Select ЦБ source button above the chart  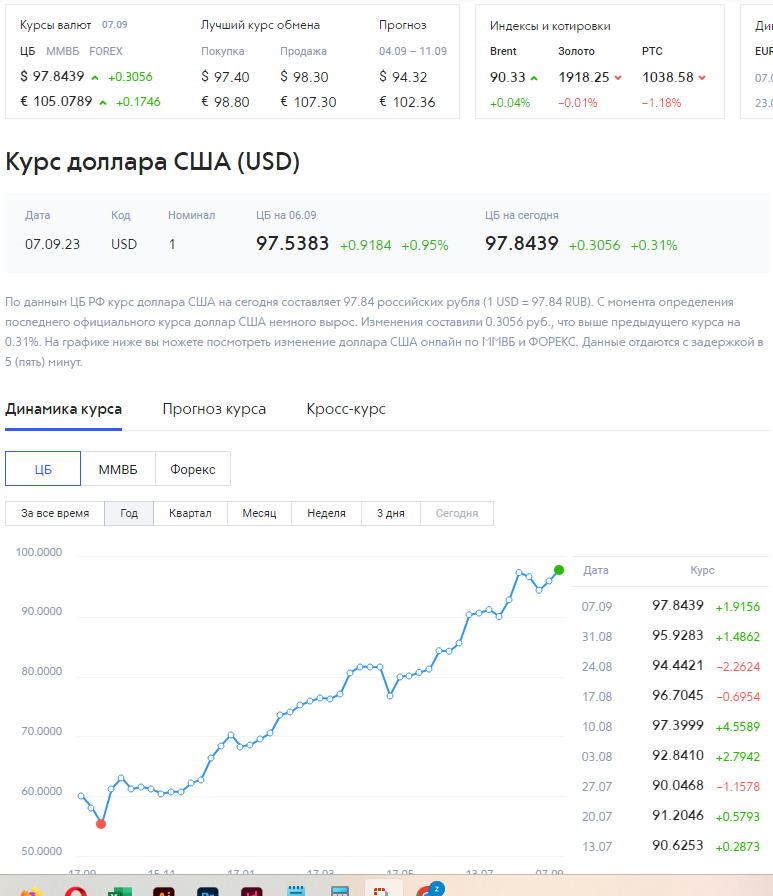click(x=43, y=469)
